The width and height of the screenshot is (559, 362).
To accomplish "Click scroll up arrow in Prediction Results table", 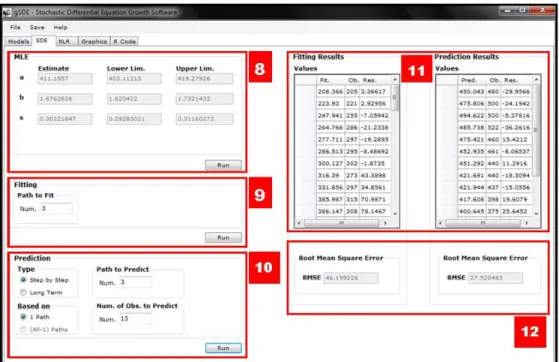I will (x=536, y=79).
